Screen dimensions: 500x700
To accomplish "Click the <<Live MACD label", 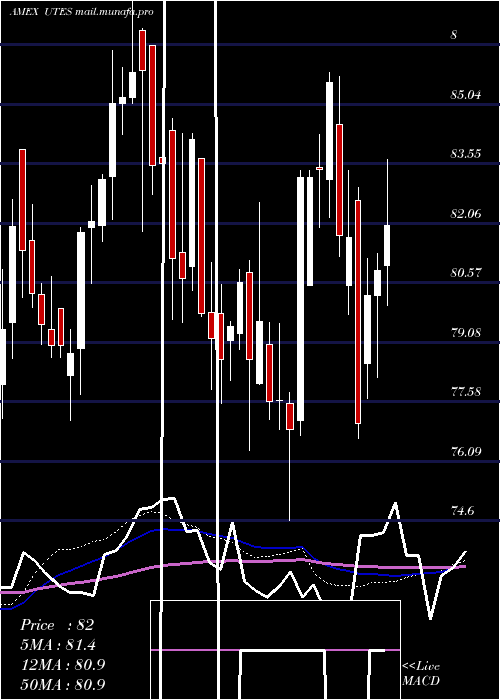I will coord(421,674).
